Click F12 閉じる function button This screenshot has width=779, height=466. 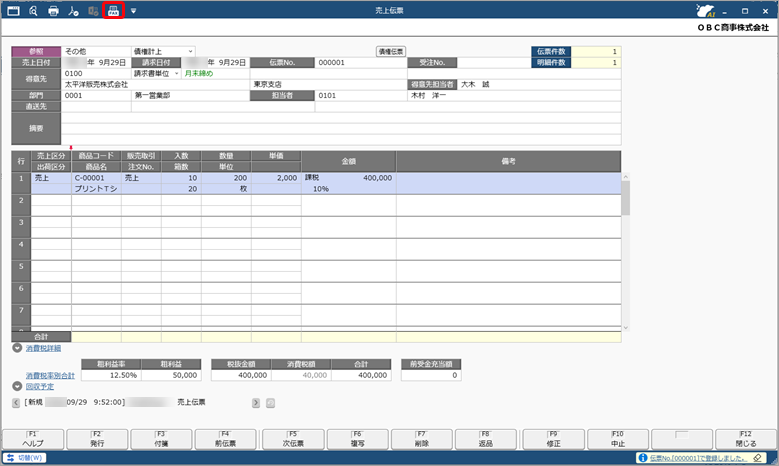tap(746, 439)
